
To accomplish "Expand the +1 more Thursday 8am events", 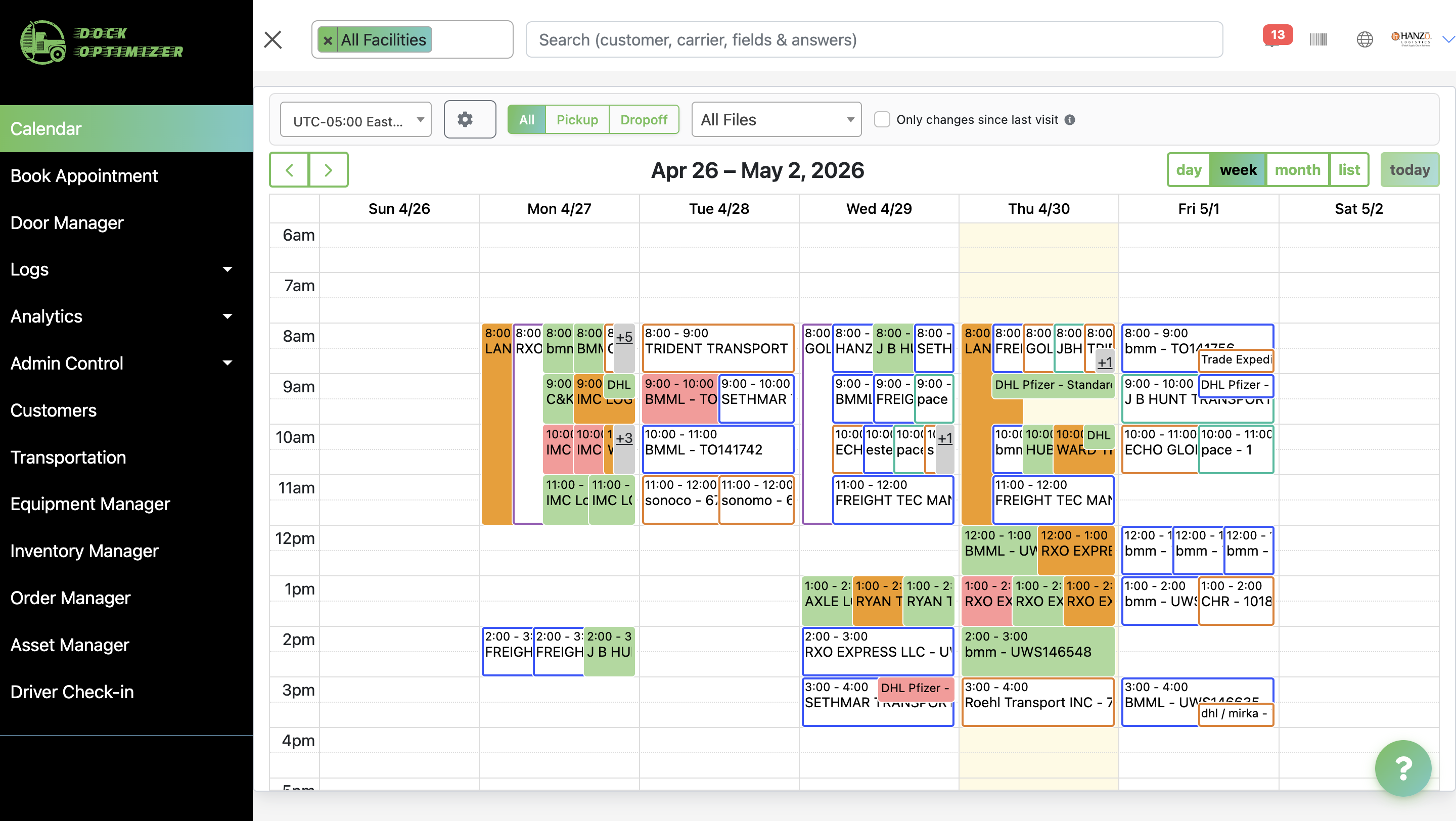I will click(1105, 362).
